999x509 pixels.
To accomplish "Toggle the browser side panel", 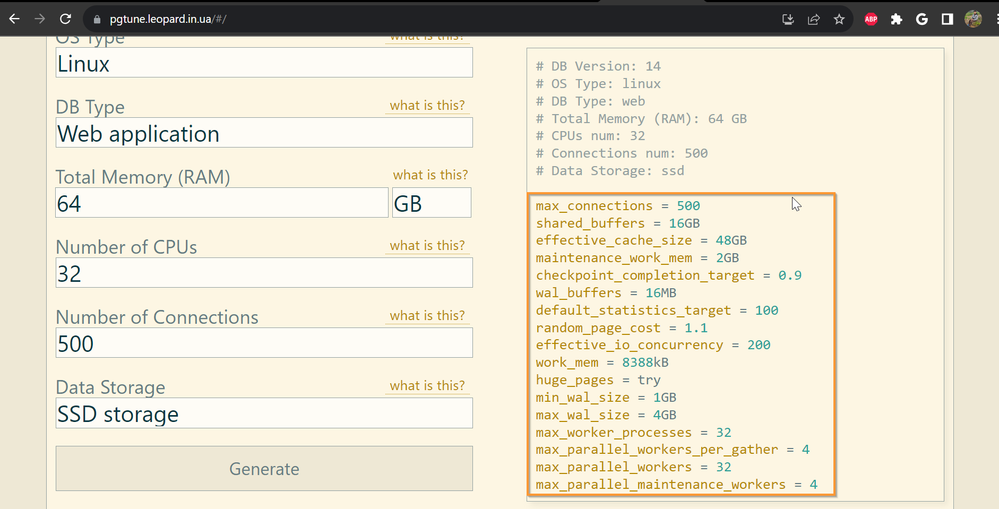I will 946,18.
